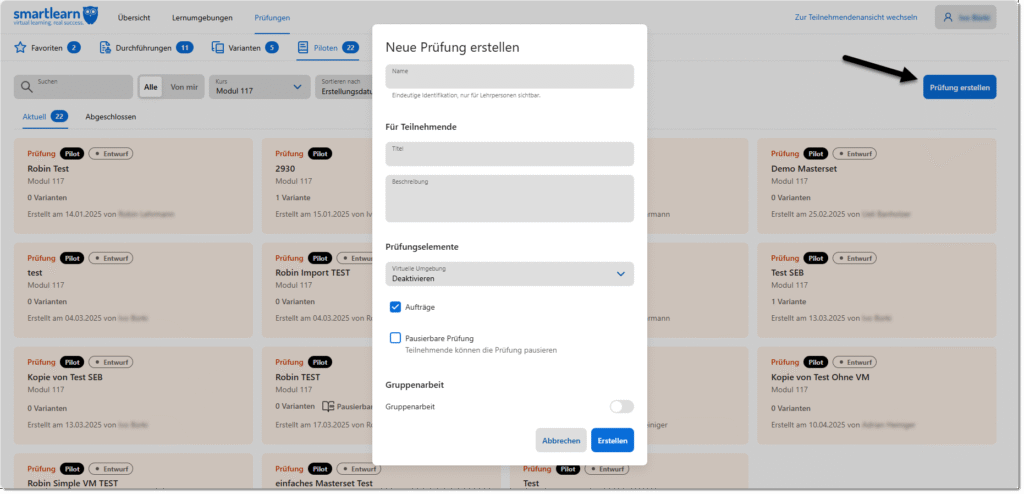This screenshot has width=1024, height=494.
Task: Click the Erstellen button in dialog
Action: pos(612,440)
